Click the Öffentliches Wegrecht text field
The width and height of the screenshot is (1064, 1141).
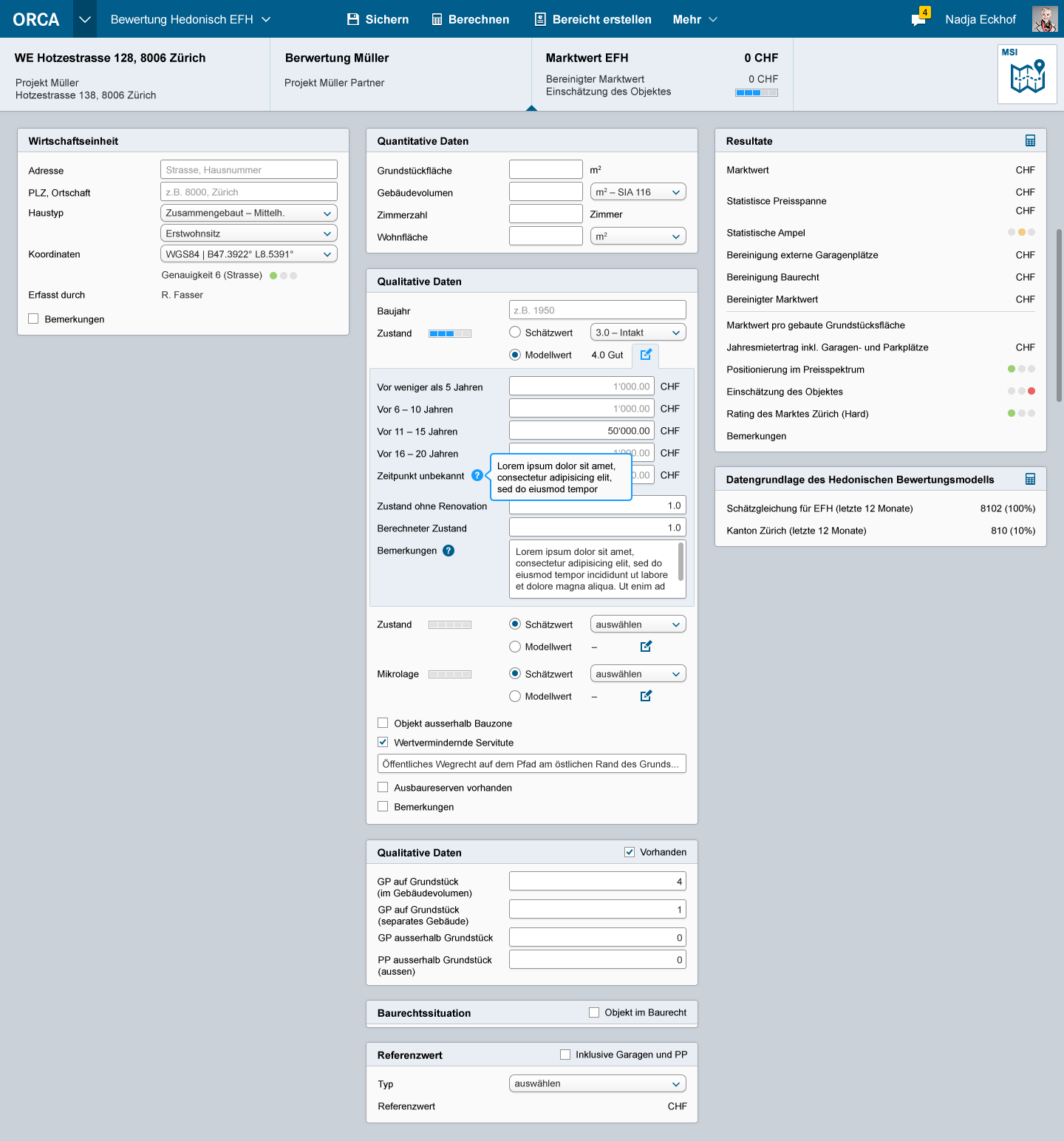click(532, 763)
